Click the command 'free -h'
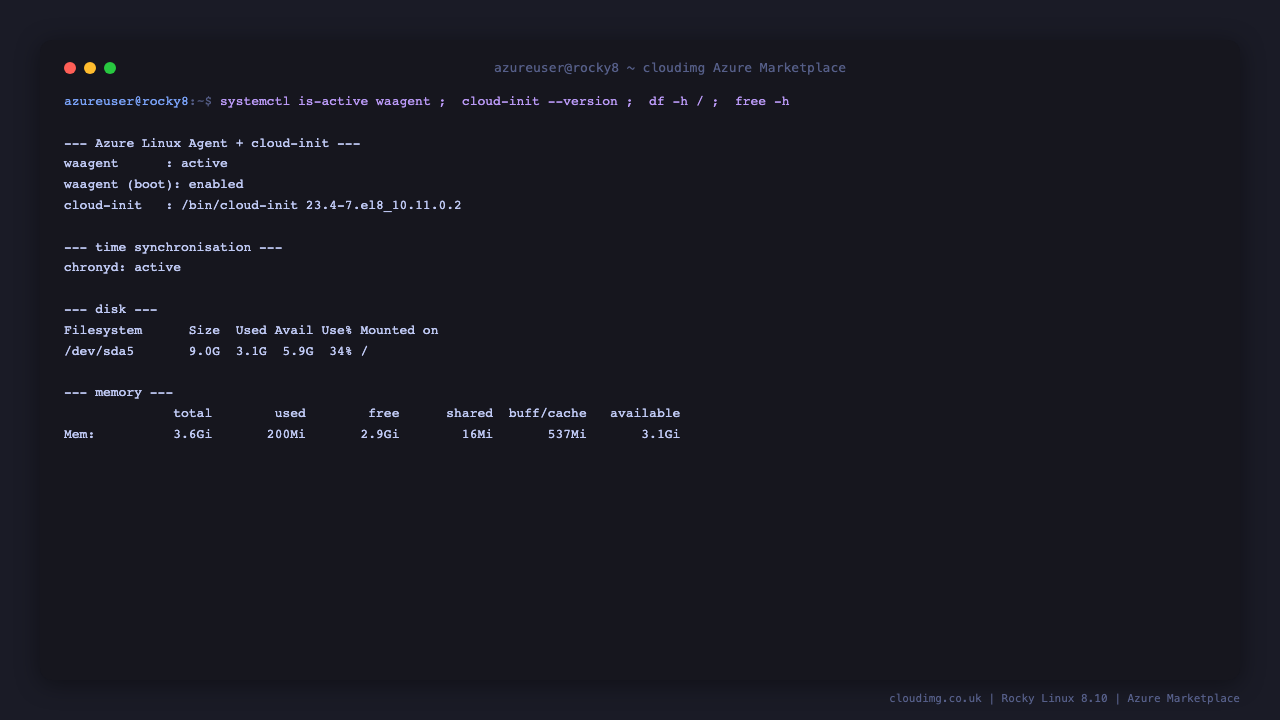 pos(762,101)
